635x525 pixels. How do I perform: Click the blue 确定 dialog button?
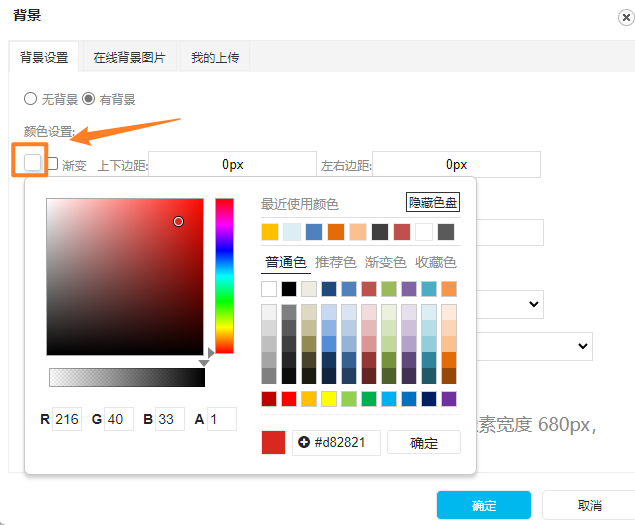coord(483,505)
